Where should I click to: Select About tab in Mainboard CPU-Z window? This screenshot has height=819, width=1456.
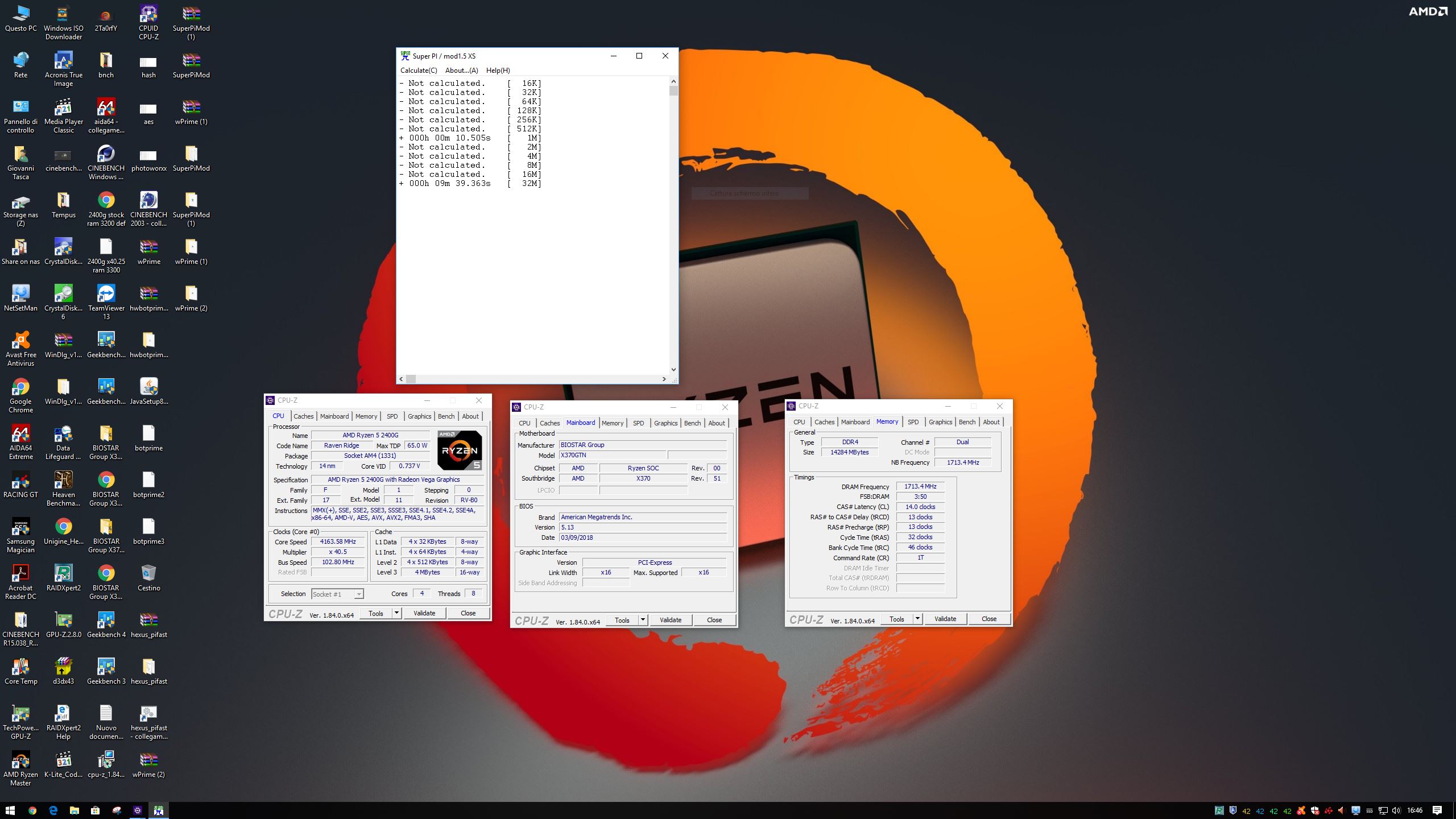coord(716,423)
